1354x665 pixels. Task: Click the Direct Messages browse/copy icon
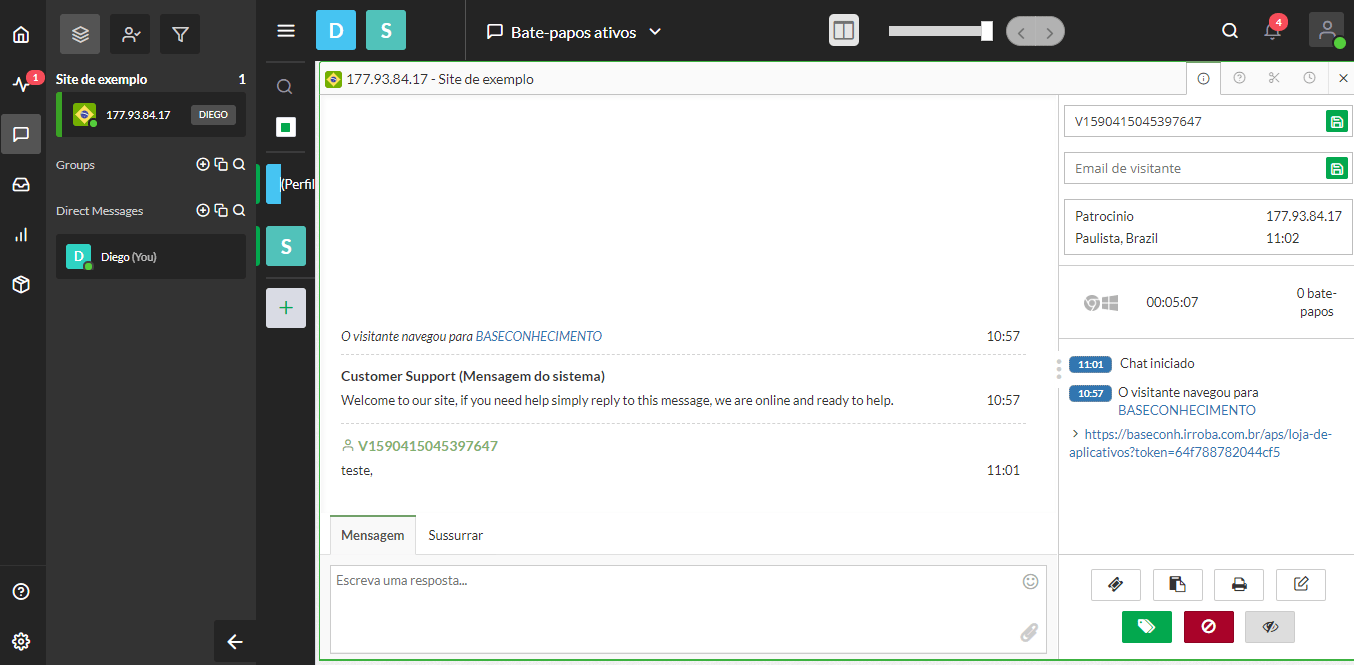(x=221, y=211)
